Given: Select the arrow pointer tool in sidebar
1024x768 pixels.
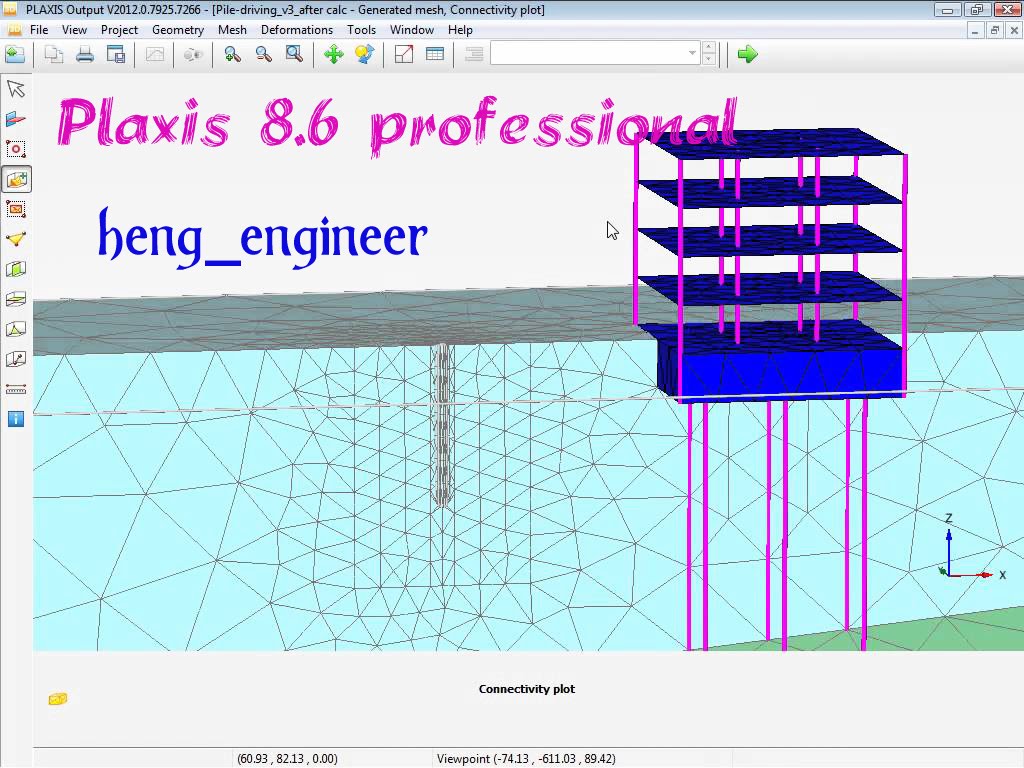Looking at the screenshot, I should click(15, 89).
